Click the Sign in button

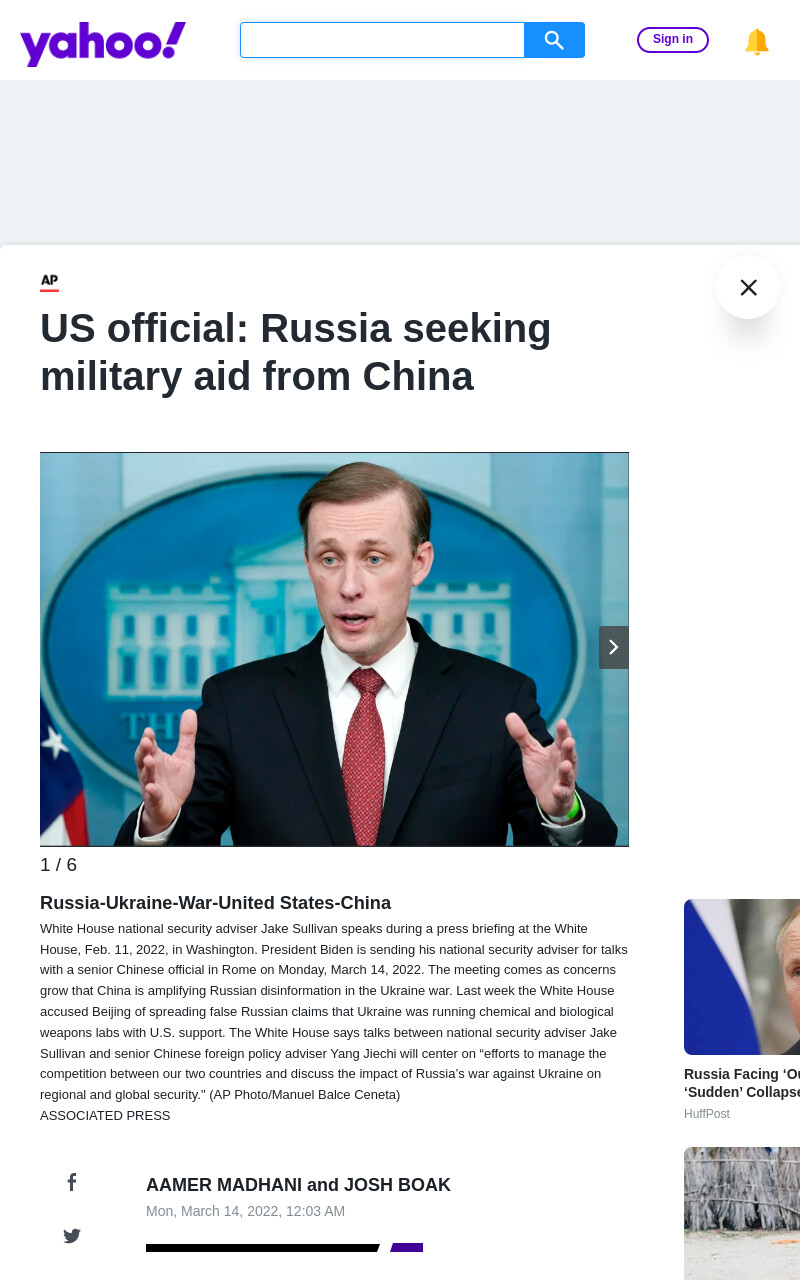coord(673,40)
